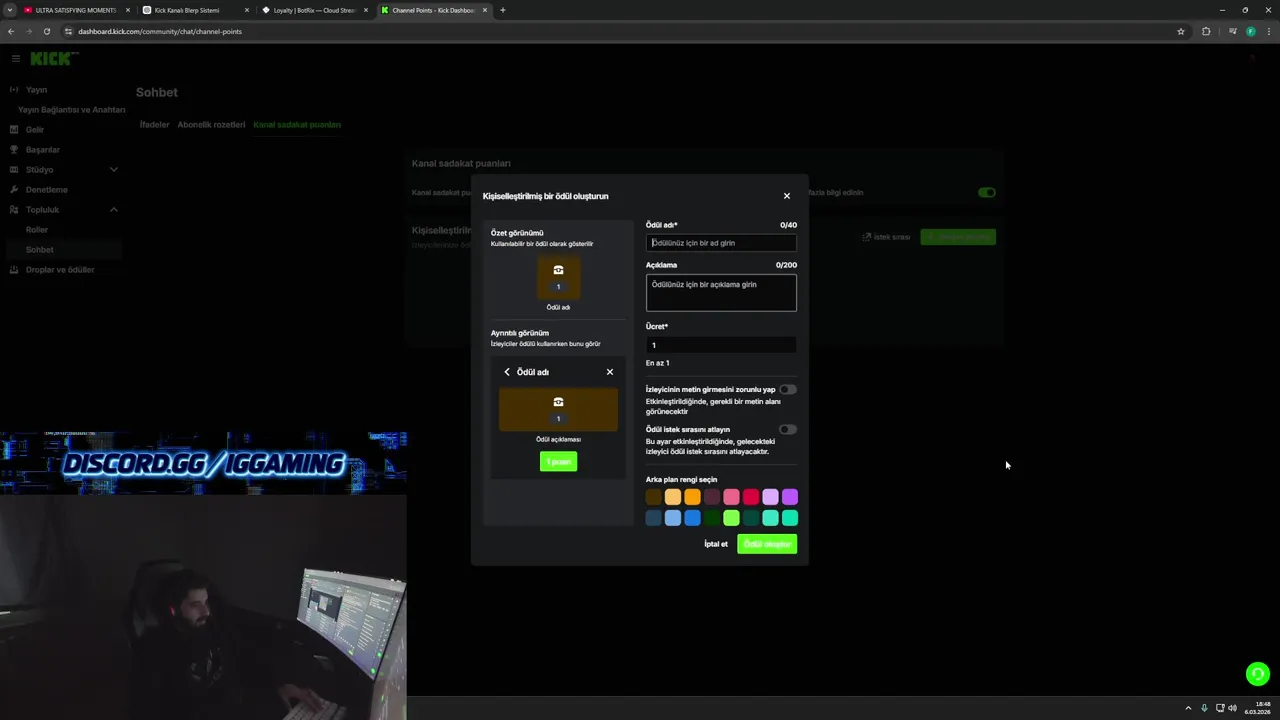Toggle Kanal sadakat puanları switch off
This screenshot has width=1280, height=720.
click(987, 192)
